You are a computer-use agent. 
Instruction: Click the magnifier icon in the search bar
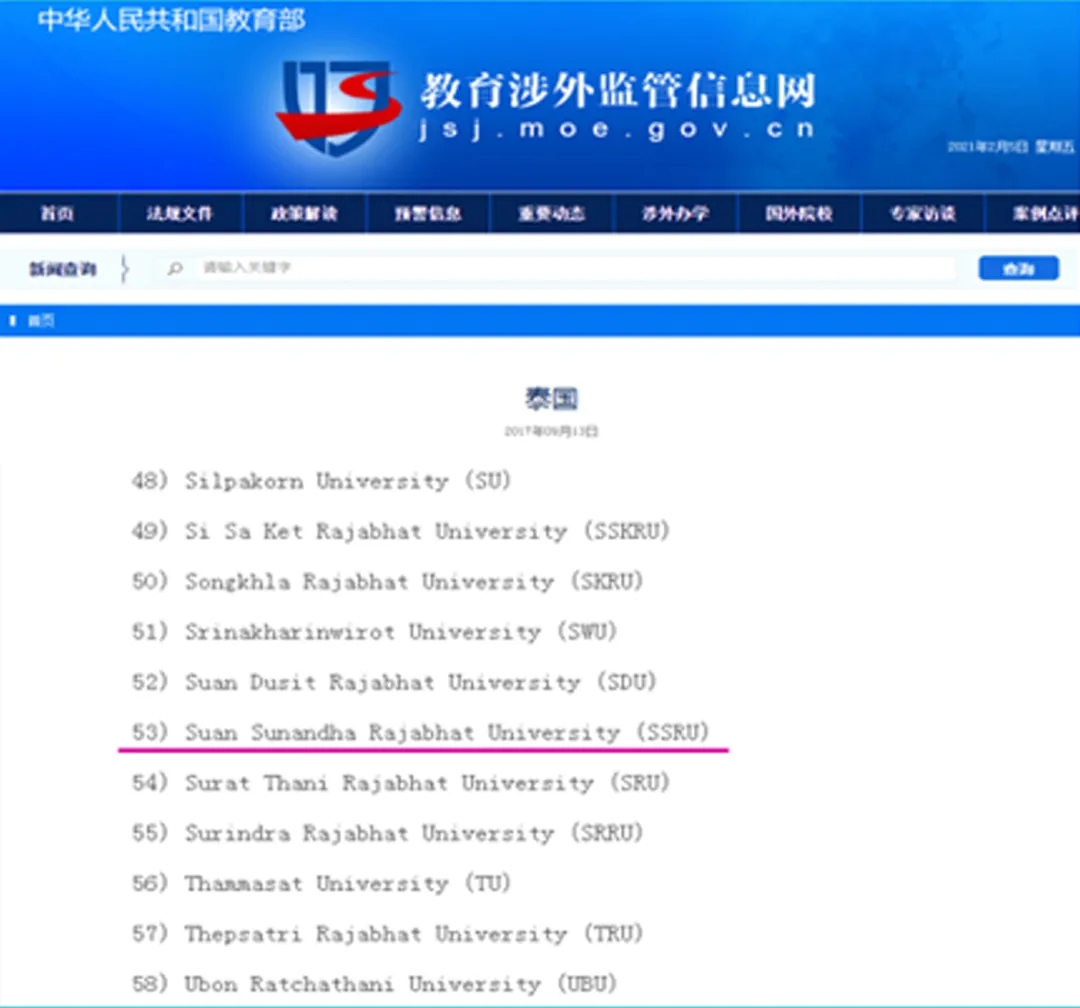click(175, 268)
